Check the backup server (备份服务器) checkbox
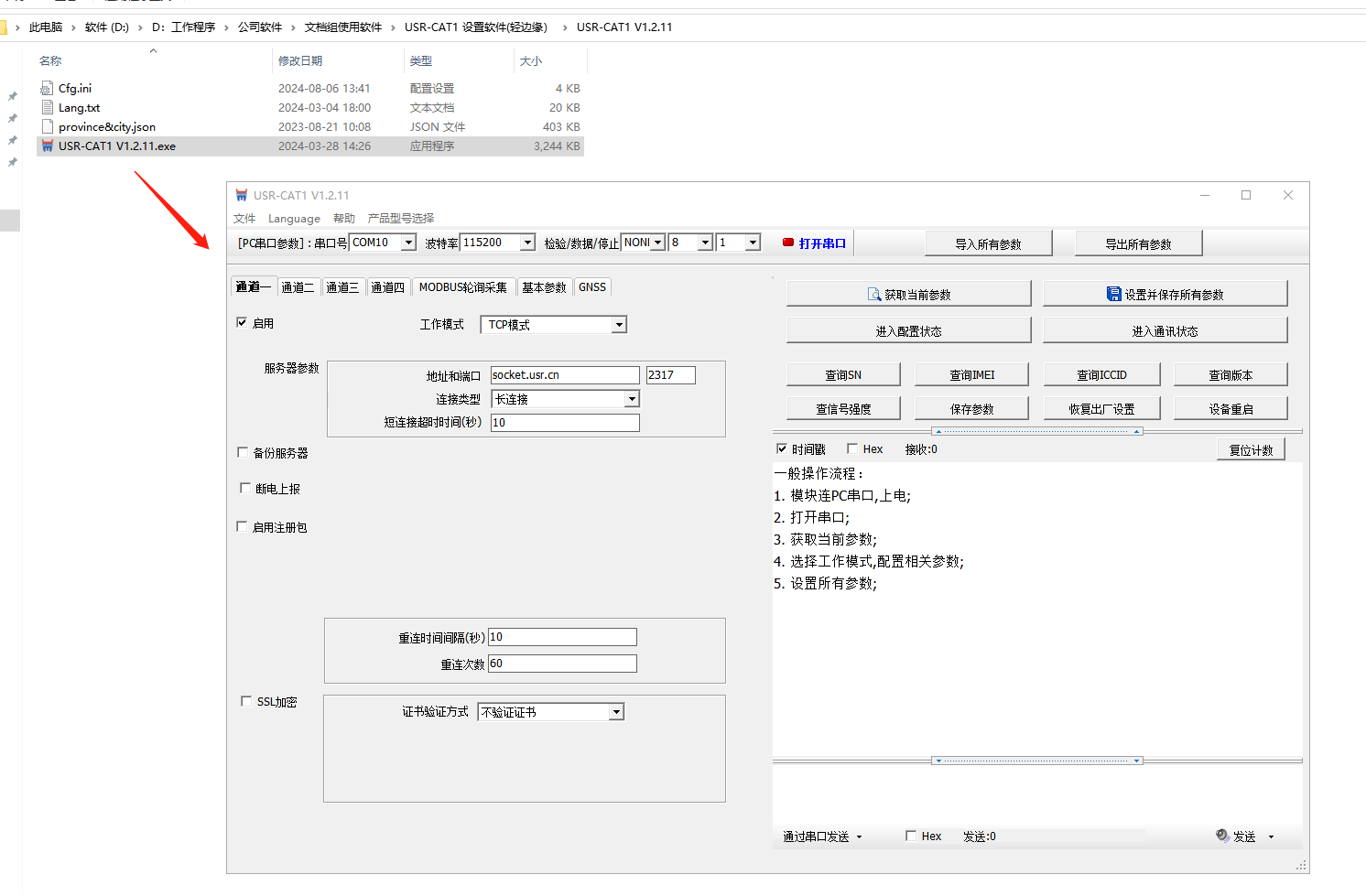This screenshot has width=1366, height=896. pyautogui.click(x=243, y=452)
